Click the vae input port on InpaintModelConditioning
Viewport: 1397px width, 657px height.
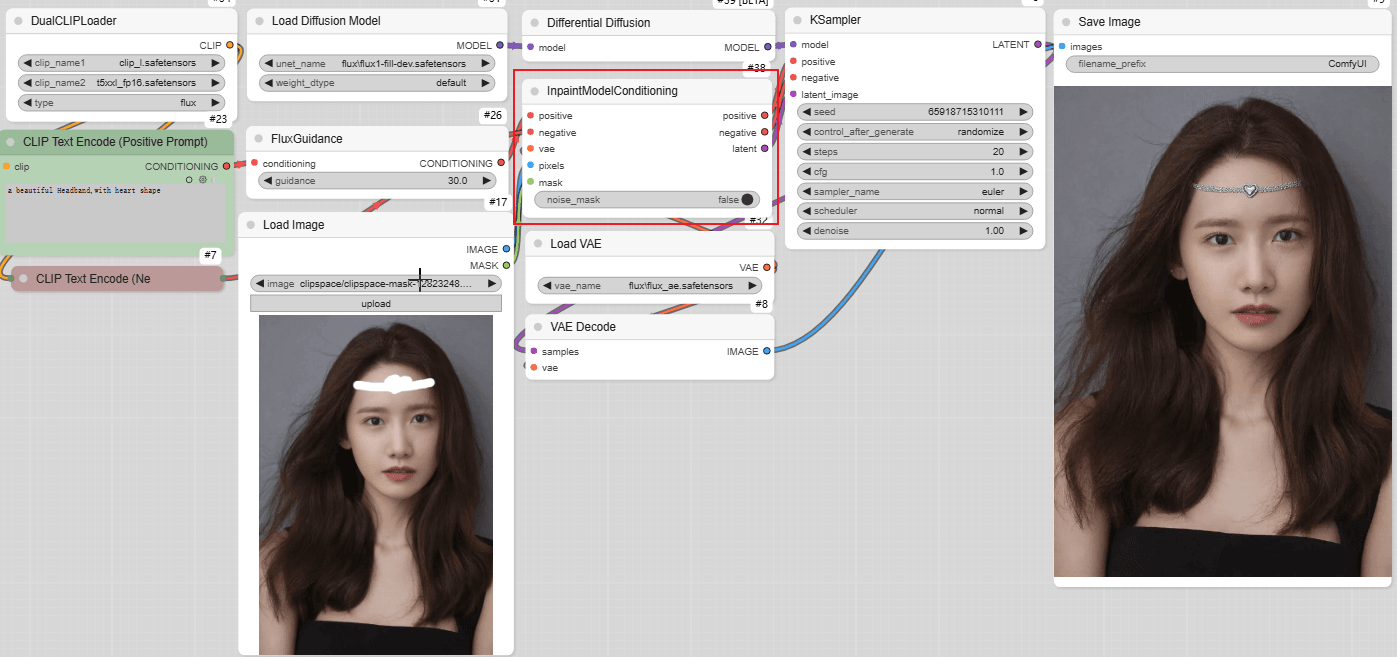(530, 149)
